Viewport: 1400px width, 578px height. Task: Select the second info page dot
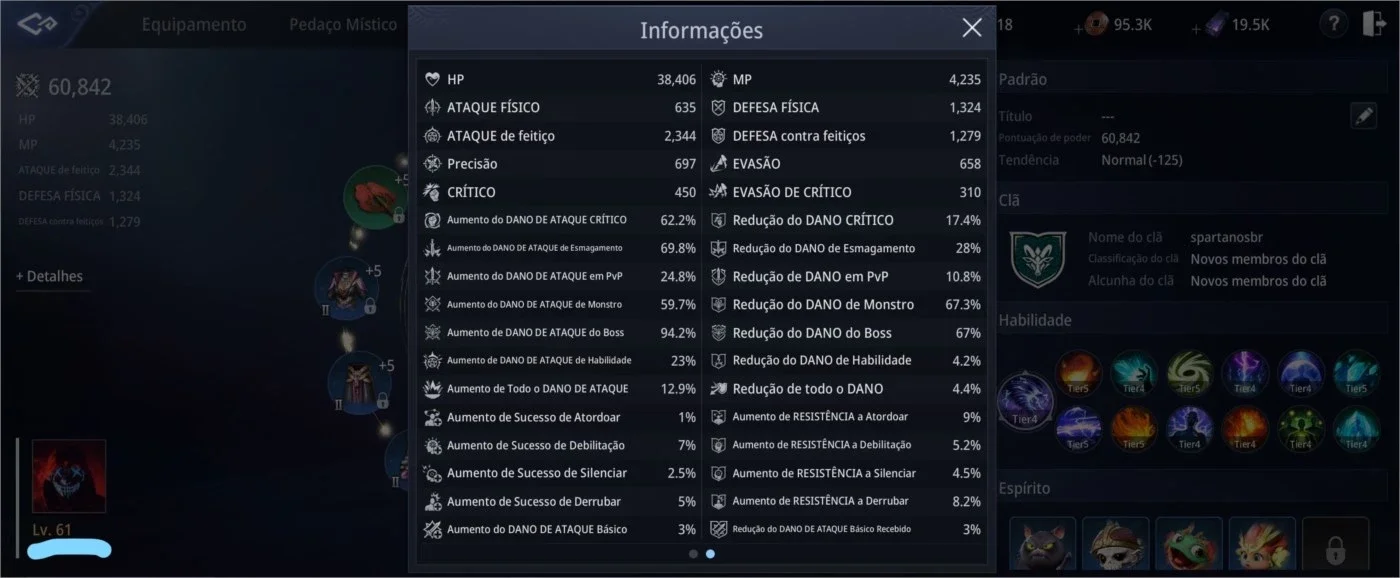(x=710, y=553)
